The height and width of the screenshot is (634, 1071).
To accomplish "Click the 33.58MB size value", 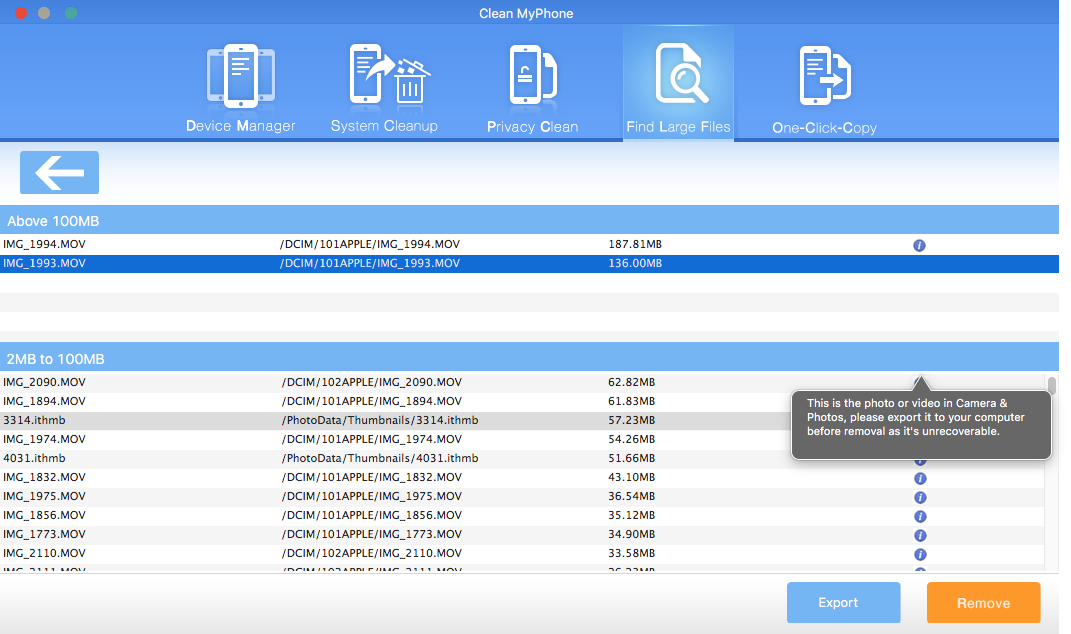I will [632, 553].
